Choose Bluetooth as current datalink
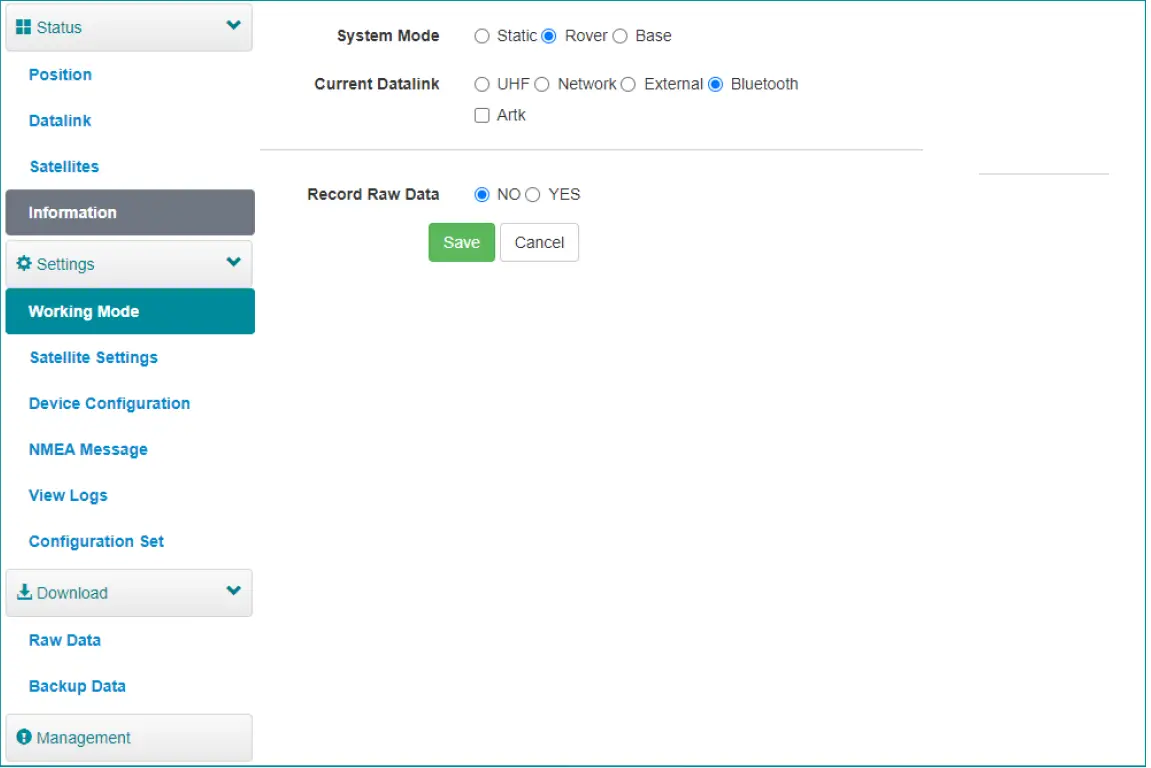1151x768 pixels. tap(716, 84)
